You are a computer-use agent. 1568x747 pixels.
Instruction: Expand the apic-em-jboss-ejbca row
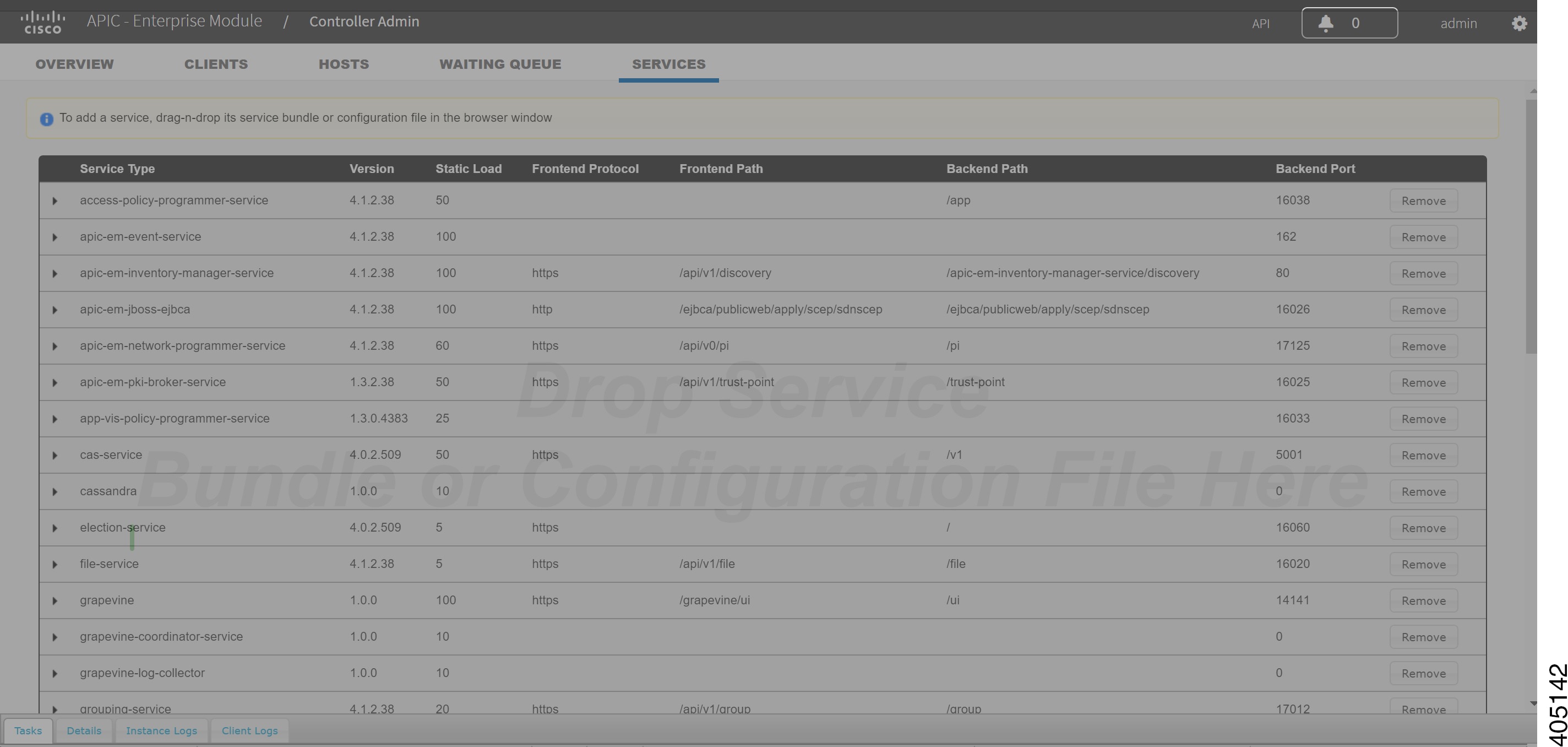[54, 310]
